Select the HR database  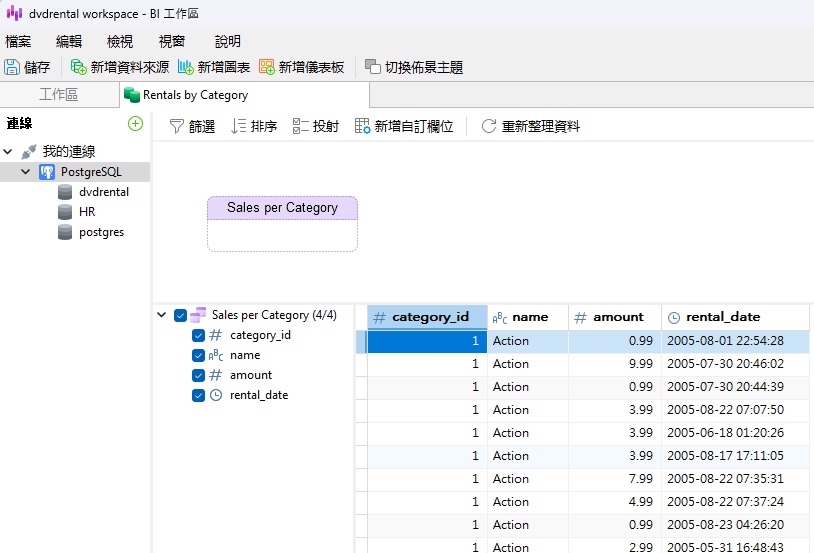point(87,212)
